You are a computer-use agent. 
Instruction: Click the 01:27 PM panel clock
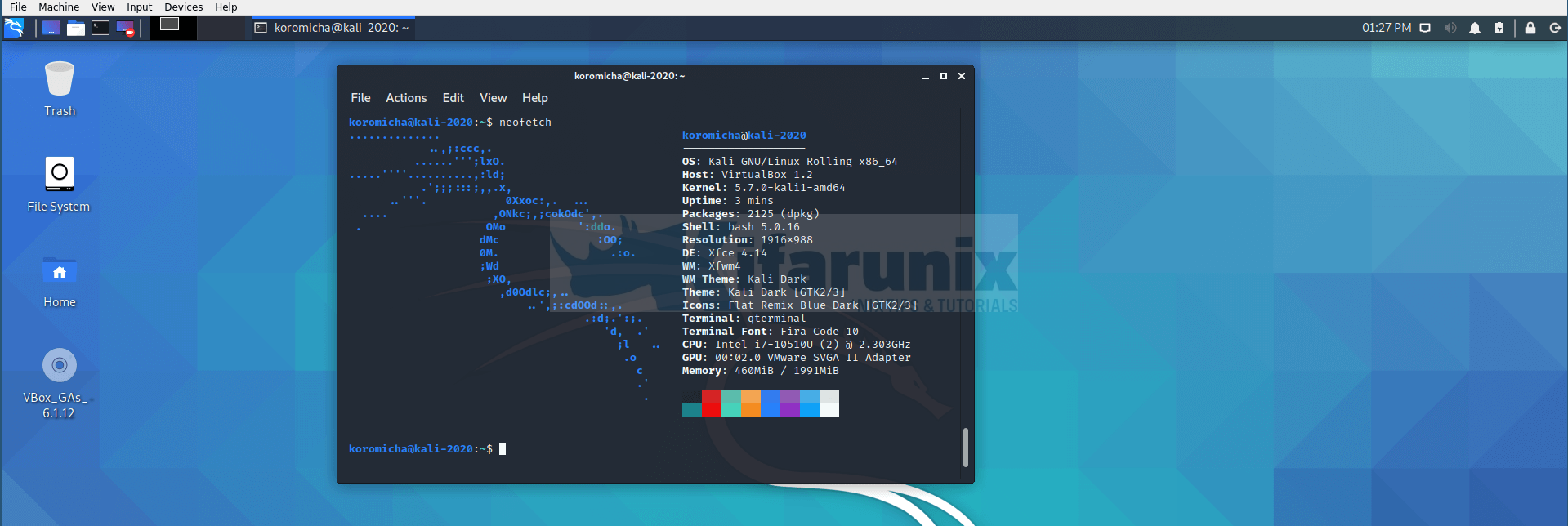coord(1387,28)
